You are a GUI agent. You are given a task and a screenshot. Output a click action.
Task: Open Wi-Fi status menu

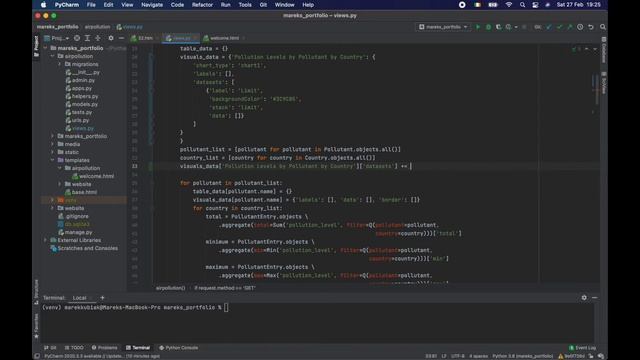pos(509,5)
